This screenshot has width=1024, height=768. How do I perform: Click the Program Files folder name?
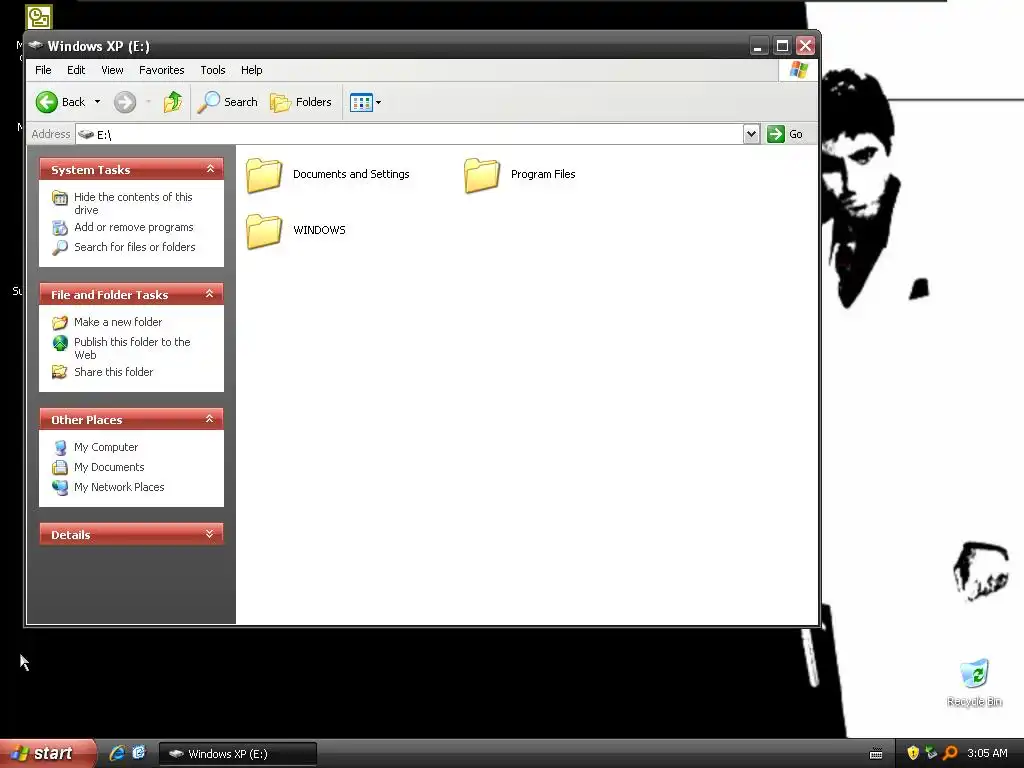pyautogui.click(x=543, y=174)
